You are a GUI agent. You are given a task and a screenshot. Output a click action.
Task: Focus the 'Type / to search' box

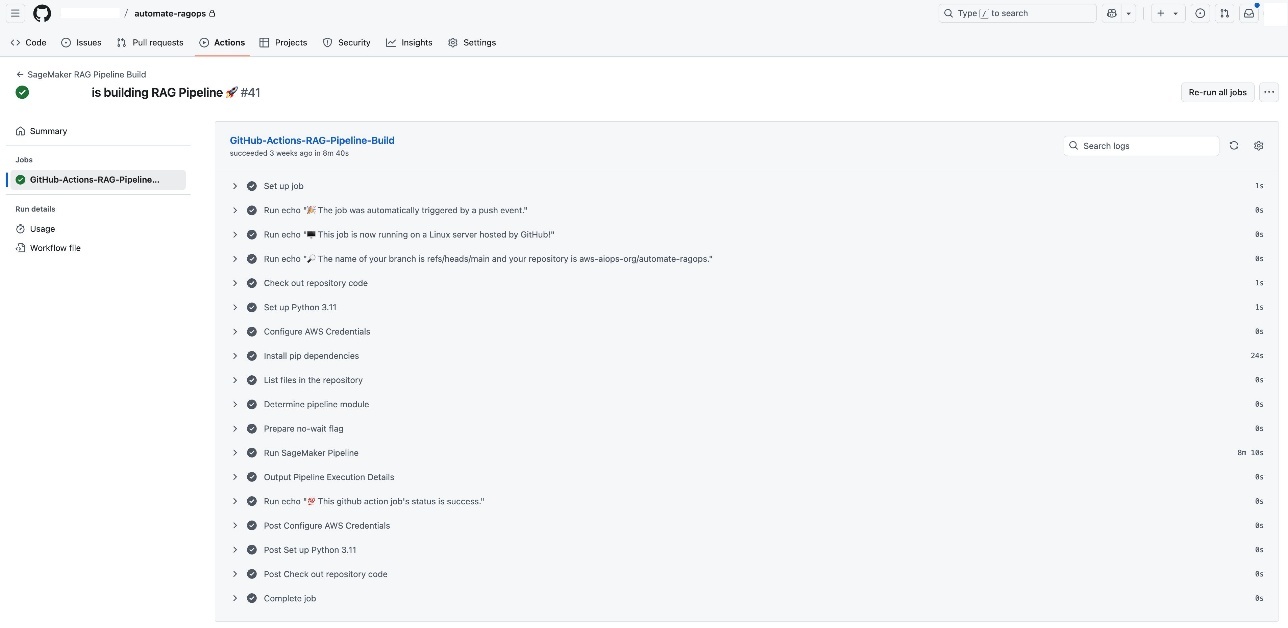pos(1017,13)
